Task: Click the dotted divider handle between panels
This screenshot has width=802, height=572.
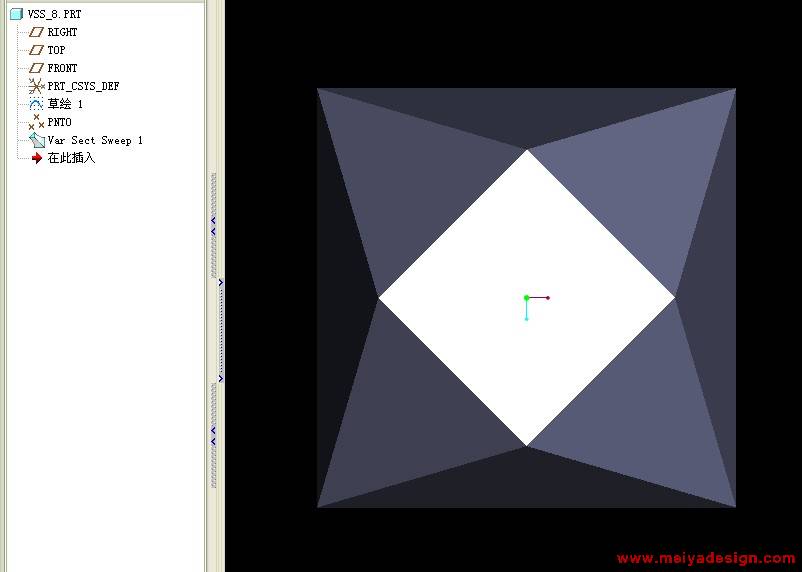Action: pyautogui.click(x=221, y=330)
